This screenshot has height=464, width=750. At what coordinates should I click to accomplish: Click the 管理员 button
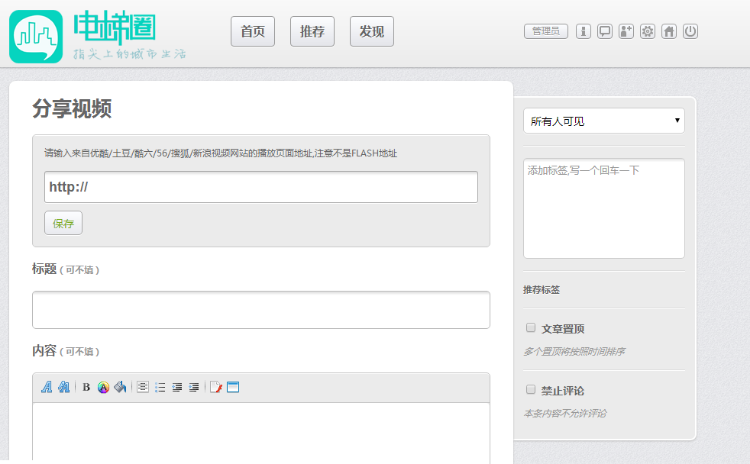(546, 32)
